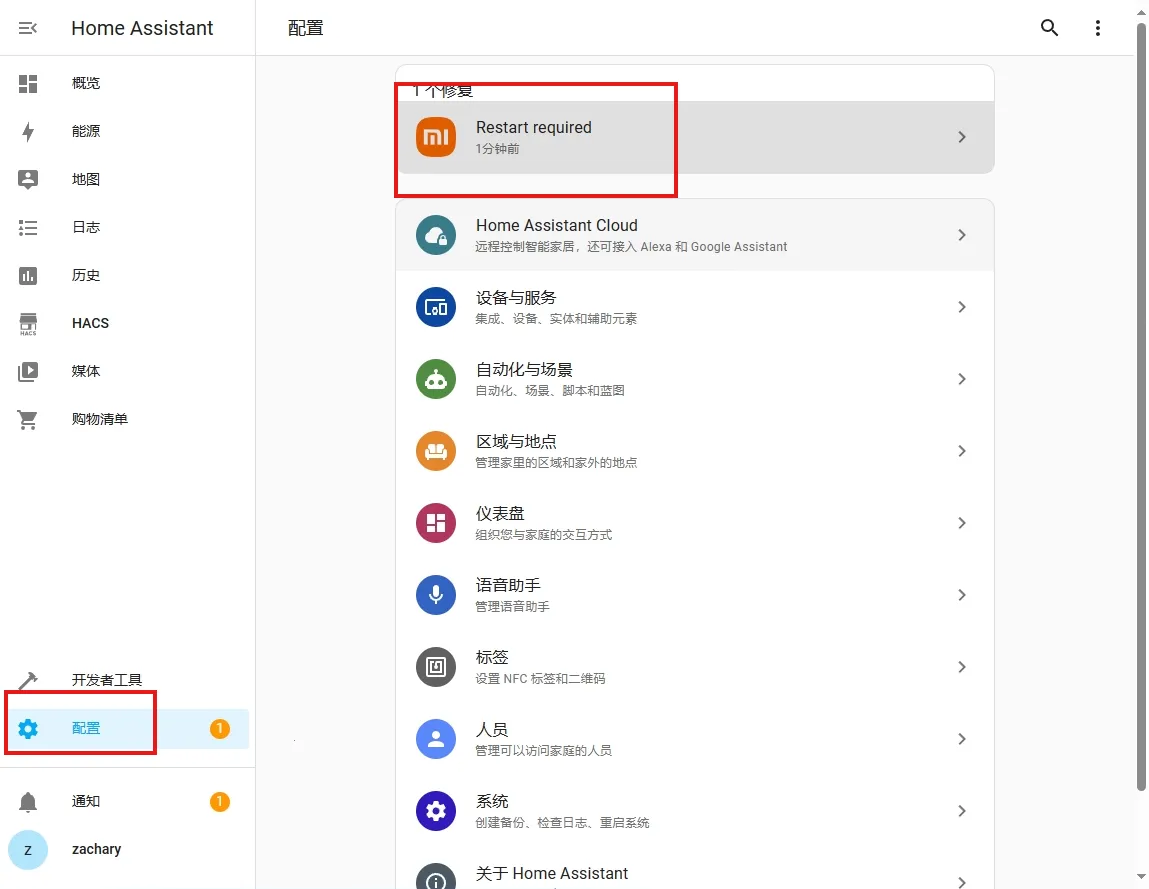Open the sidebar collapse icon

[x=28, y=28]
